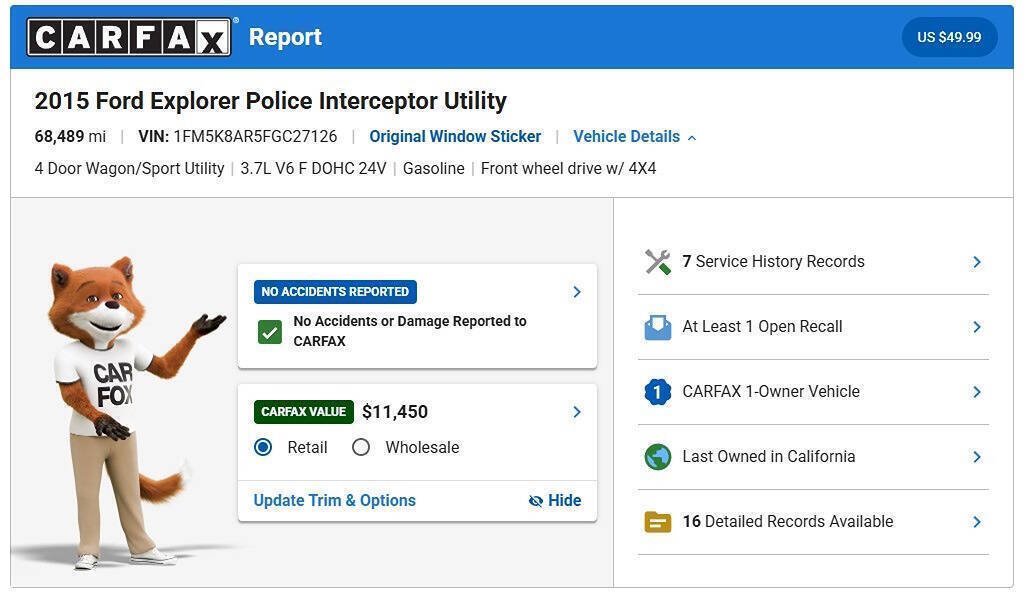The image size is (1030, 599).
Task: Click the 2015 Ford Explorer title
Action: click(x=270, y=101)
